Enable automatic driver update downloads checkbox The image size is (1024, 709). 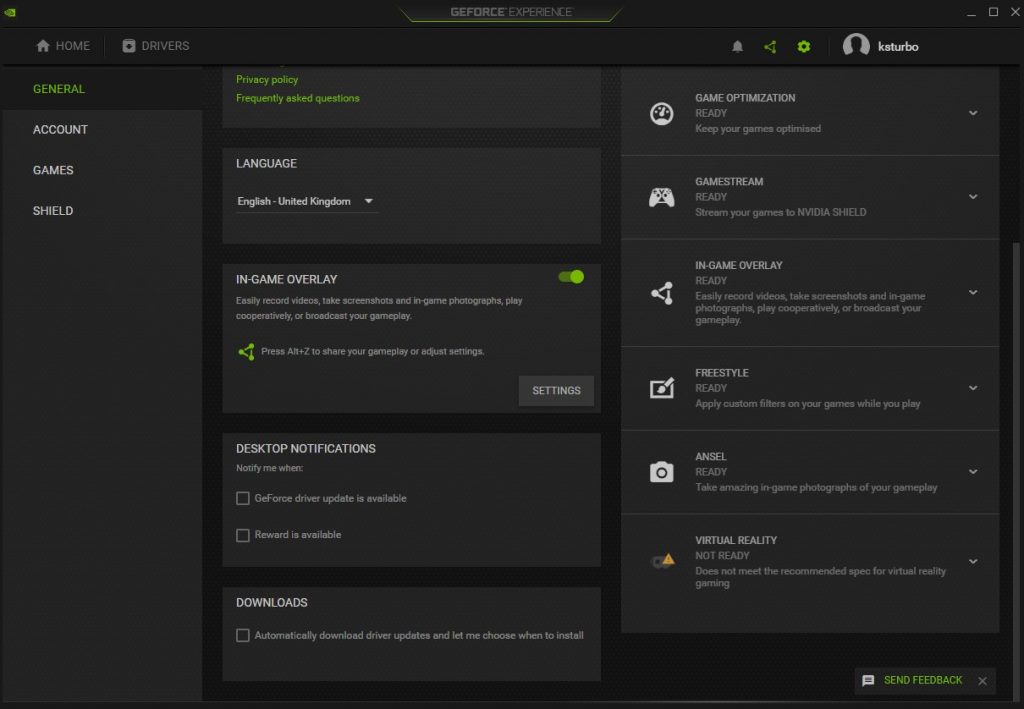[x=243, y=635]
